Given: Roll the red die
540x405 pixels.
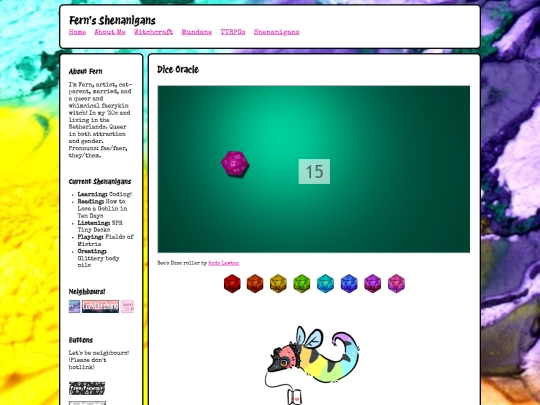Looking at the screenshot, I should [x=232, y=283].
